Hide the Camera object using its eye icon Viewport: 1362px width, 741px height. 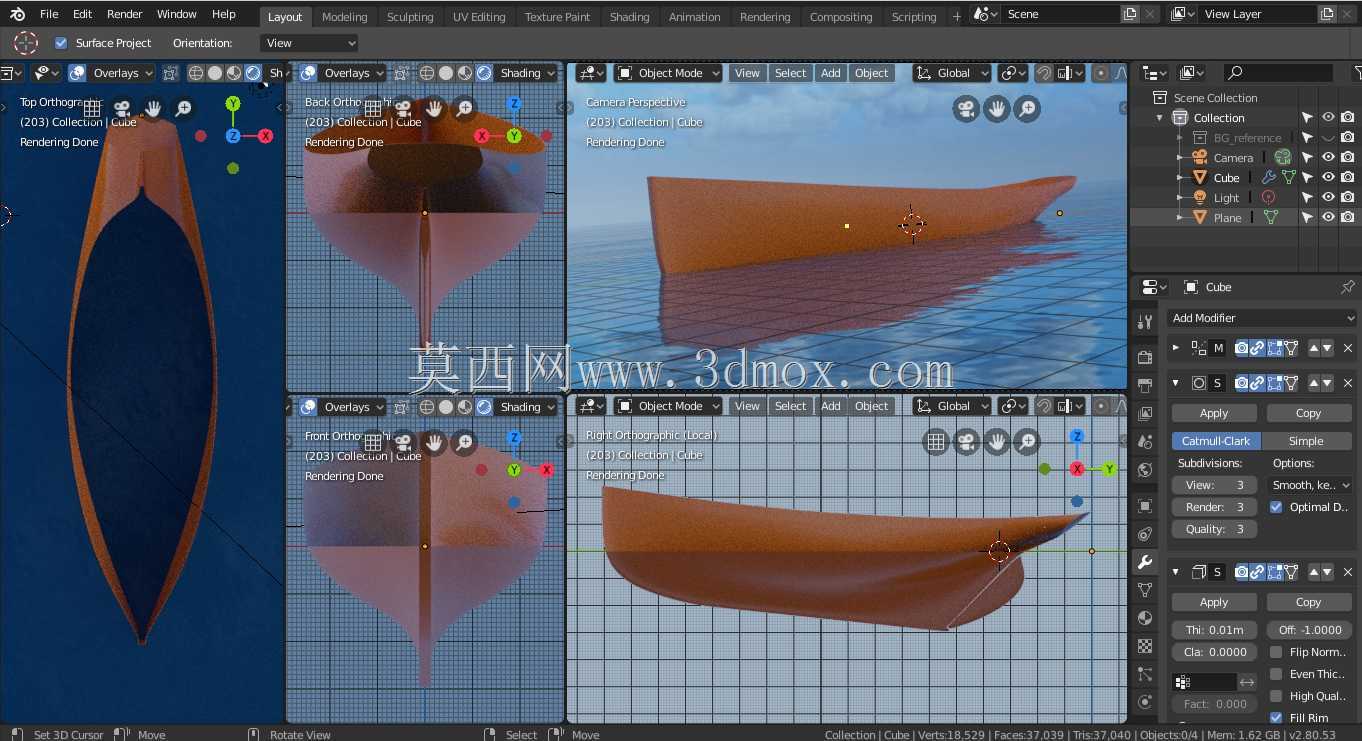(1328, 157)
